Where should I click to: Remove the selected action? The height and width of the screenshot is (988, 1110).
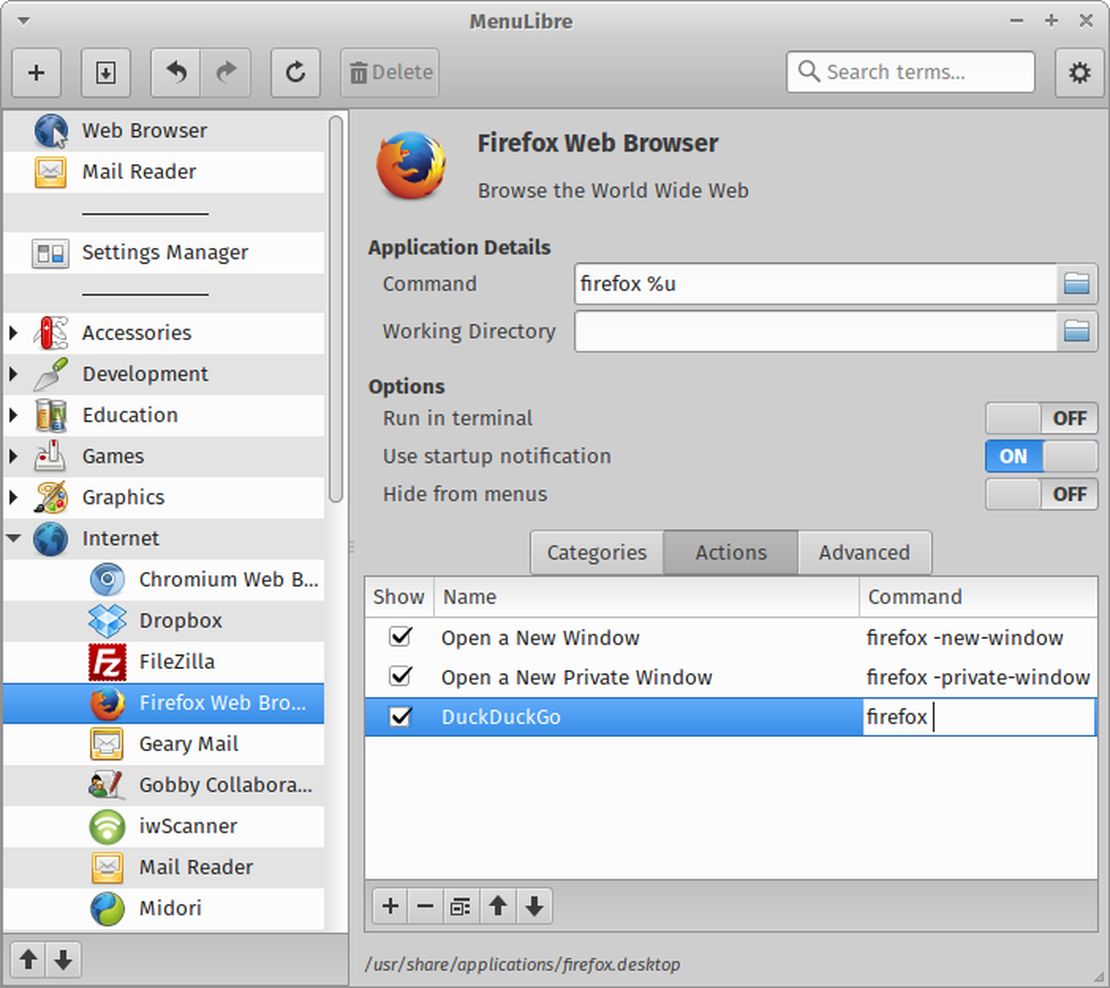425,905
